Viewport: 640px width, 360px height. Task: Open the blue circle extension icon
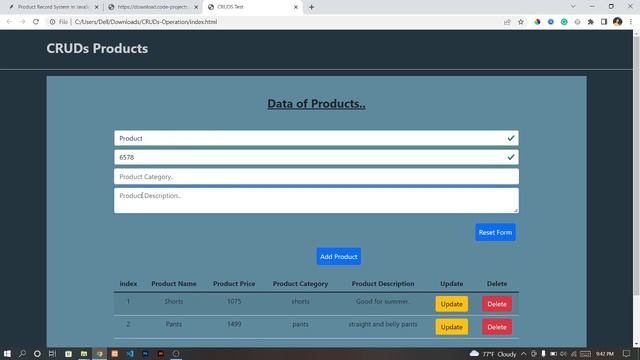551,22
